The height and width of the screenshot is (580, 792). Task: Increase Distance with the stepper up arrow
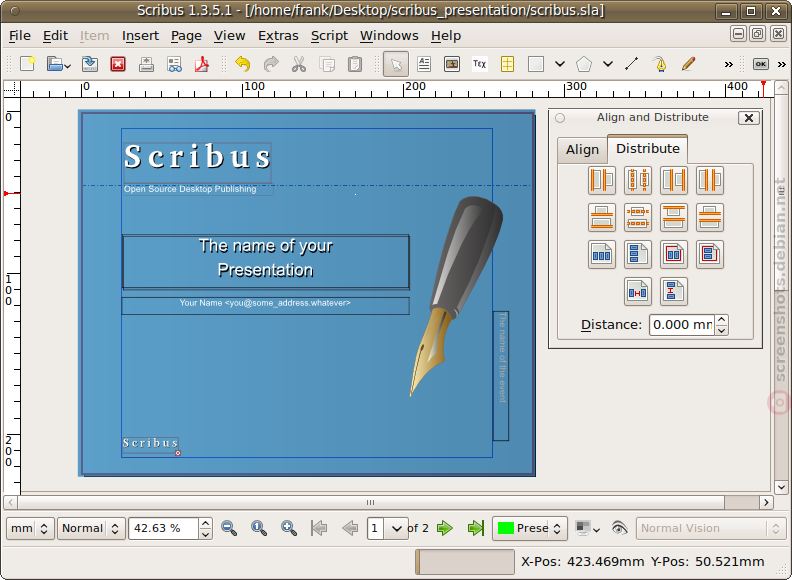pyautogui.click(x=722, y=320)
